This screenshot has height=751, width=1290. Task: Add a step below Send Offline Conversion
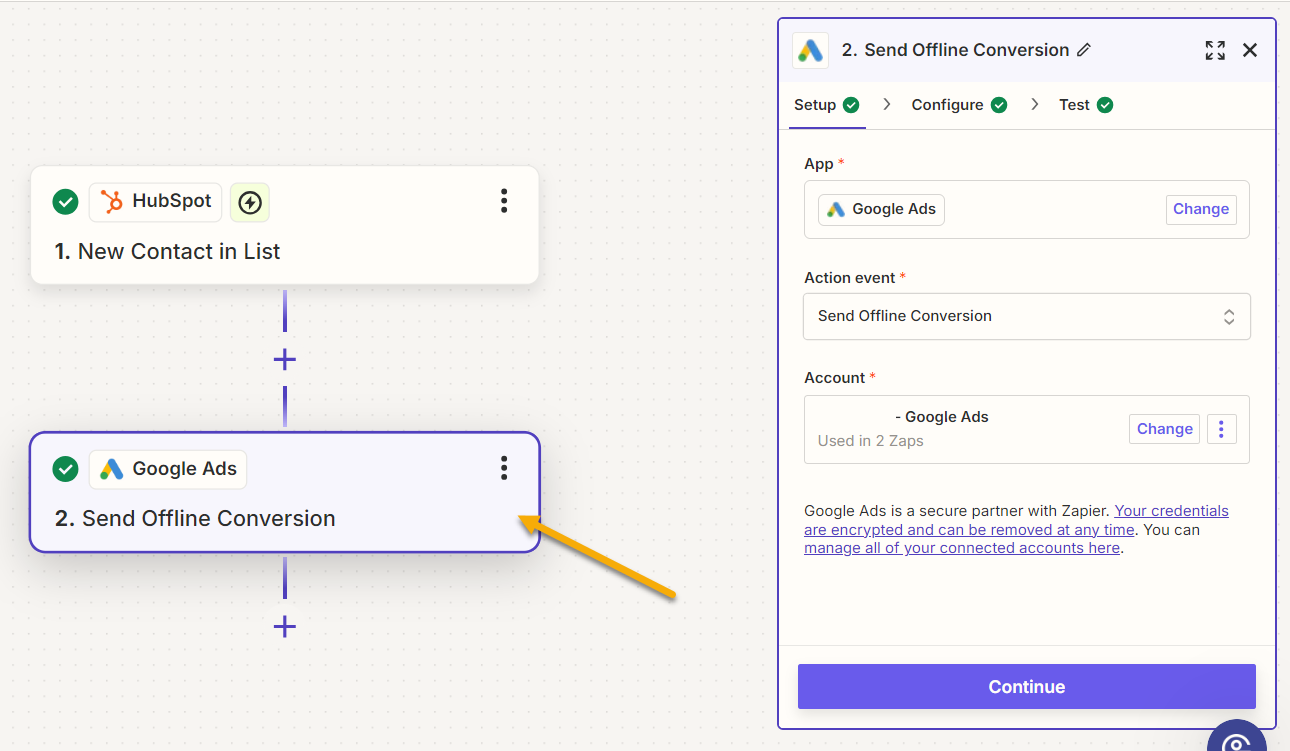tap(285, 626)
